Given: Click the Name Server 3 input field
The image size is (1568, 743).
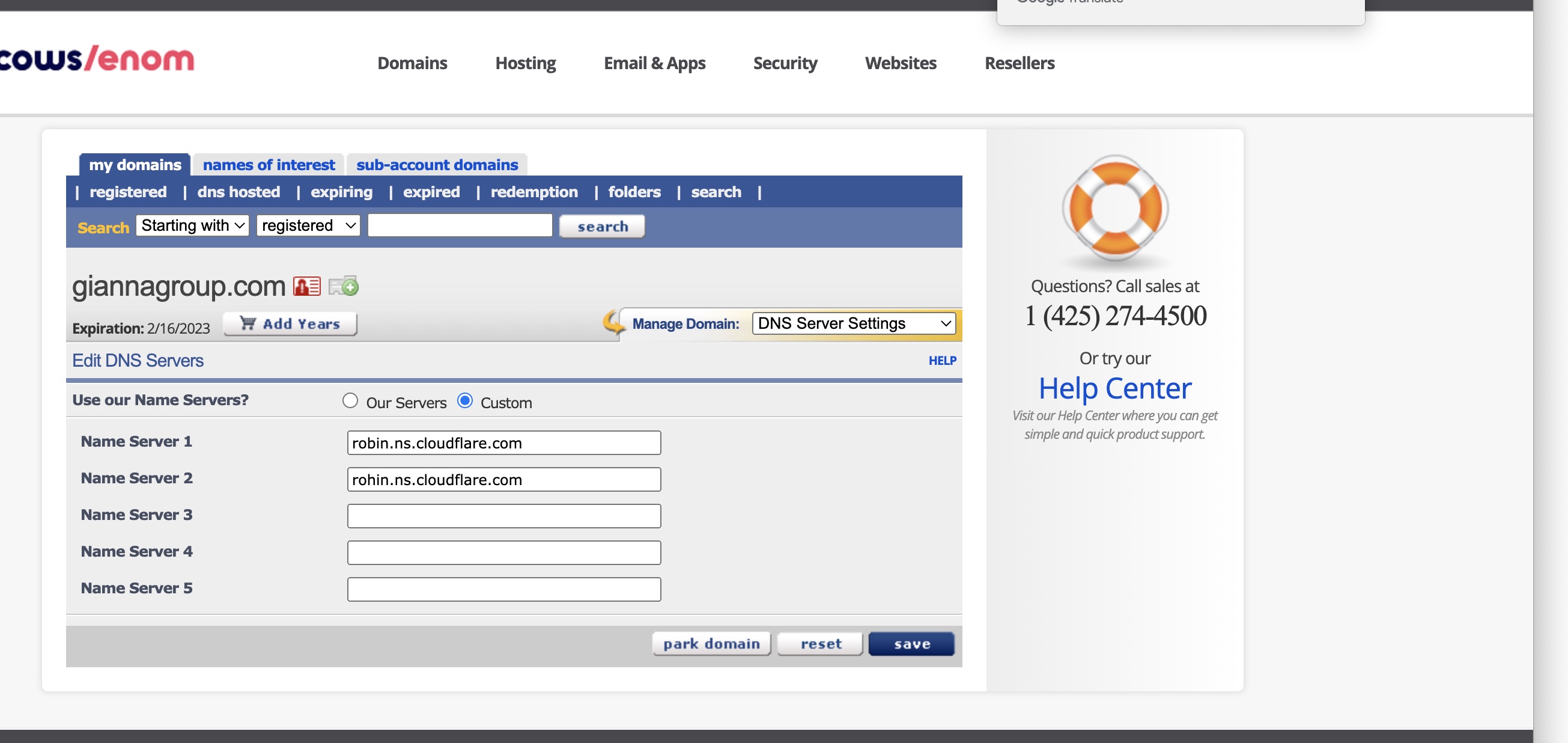Looking at the screenshot, I should (503, 516).
